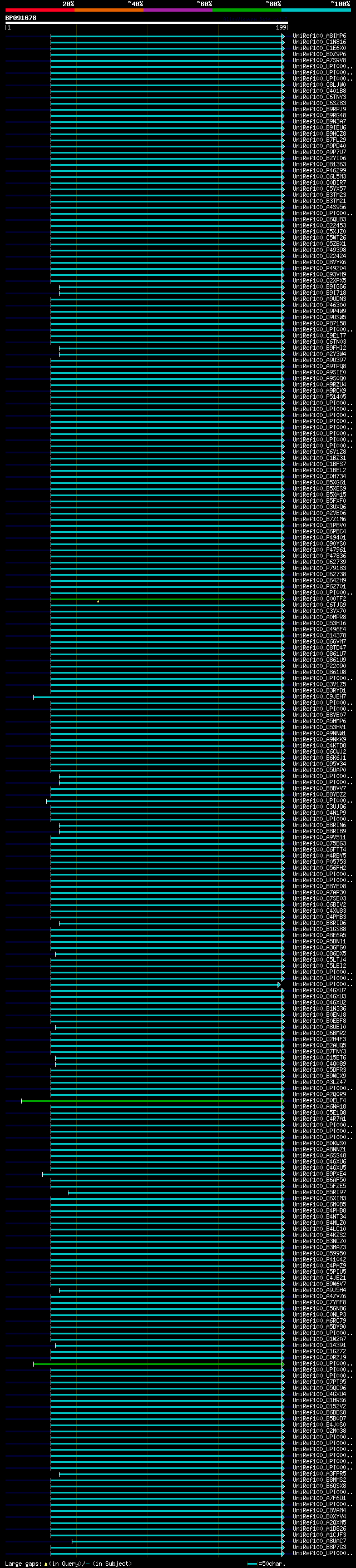Select hit UniRef100_A6IMP6
356x1568 pixels.
[319, 36]
